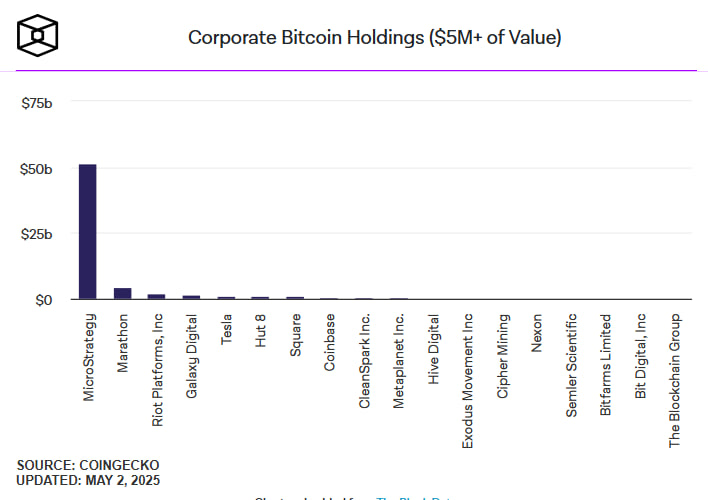The image size is (708, 500).
Task: Select the MicroStrategy bar
Action: click(88, 232)
